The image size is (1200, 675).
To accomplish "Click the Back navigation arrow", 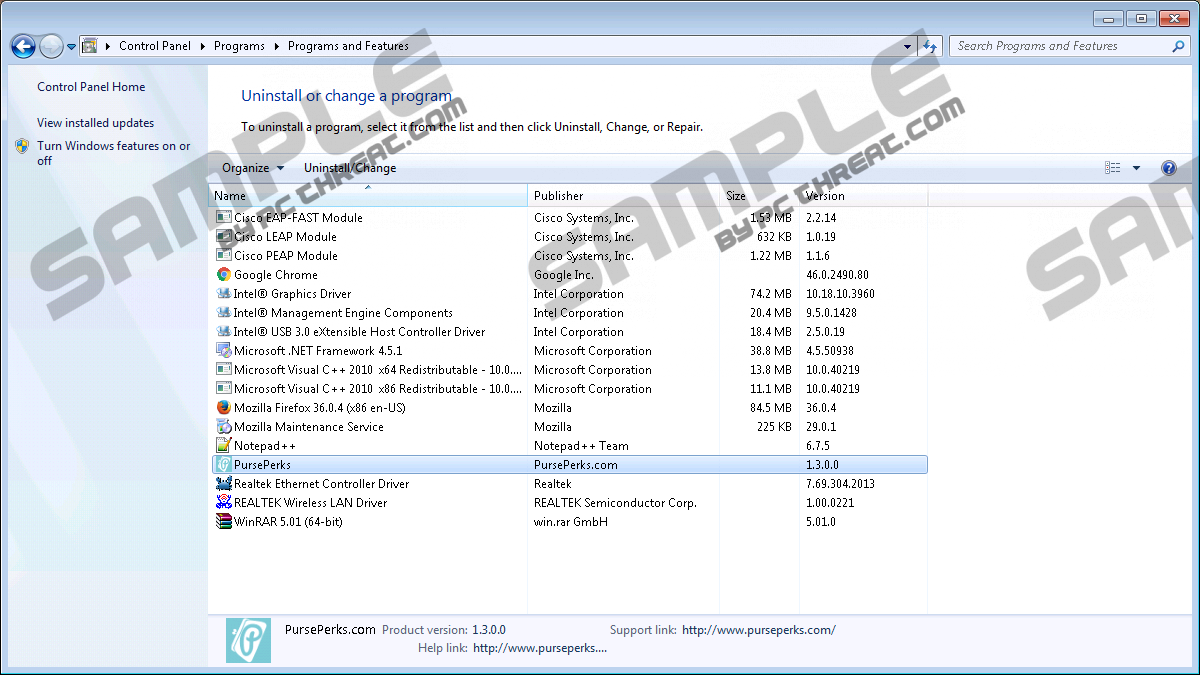I will [x=23, y=46].
